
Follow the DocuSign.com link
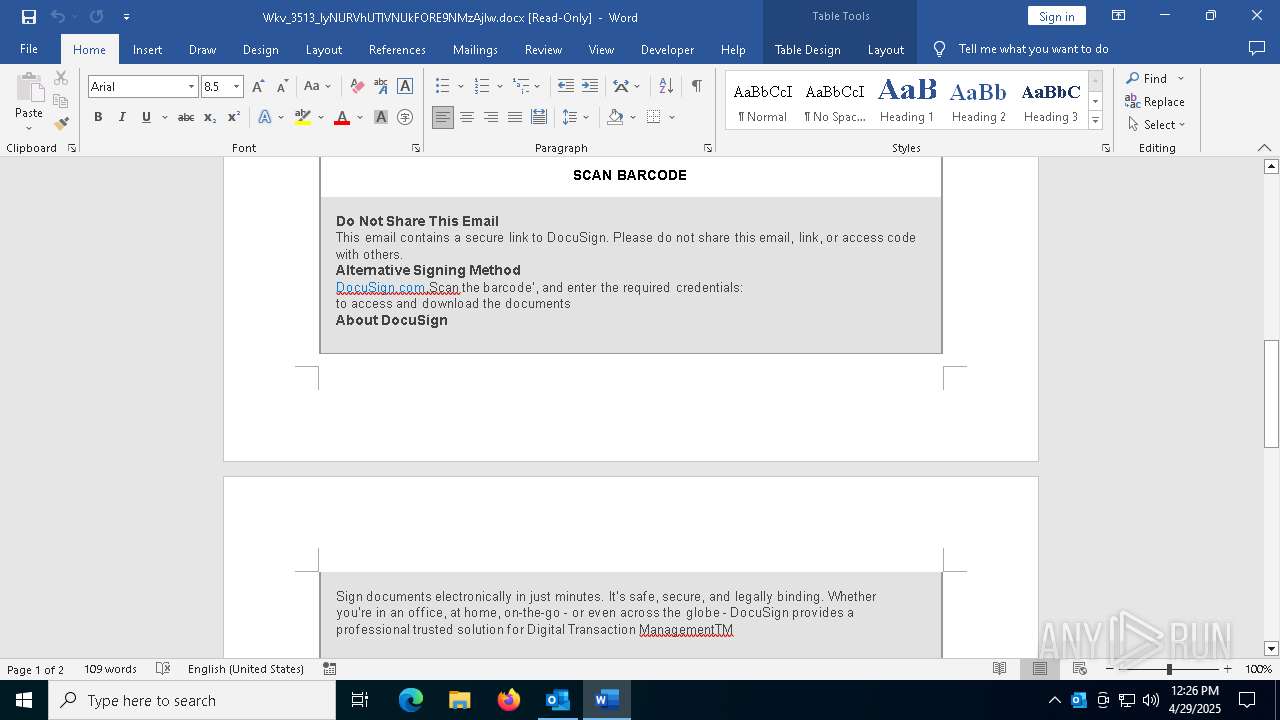pyautogui.click(x=381, y=287)
